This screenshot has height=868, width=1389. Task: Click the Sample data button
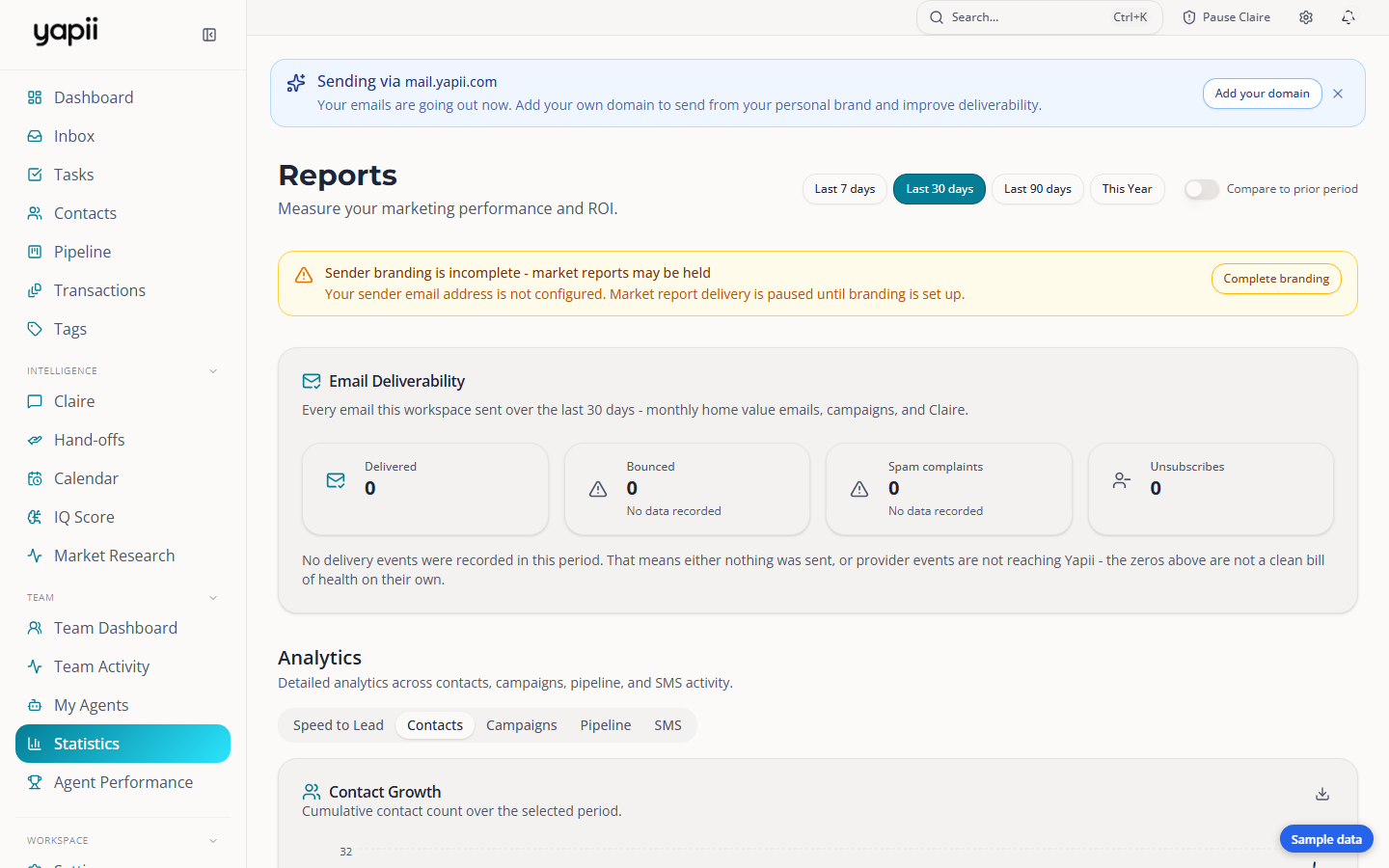(x=1326, y=839)
